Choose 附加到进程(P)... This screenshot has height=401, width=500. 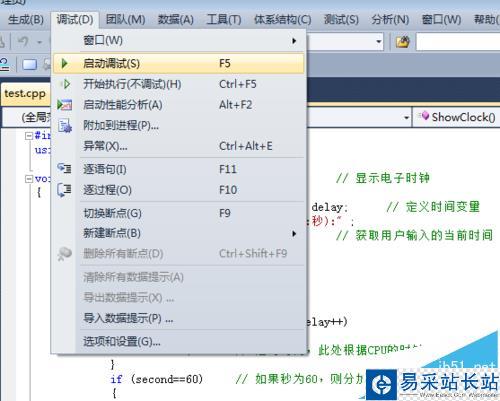tap(179, 125)
